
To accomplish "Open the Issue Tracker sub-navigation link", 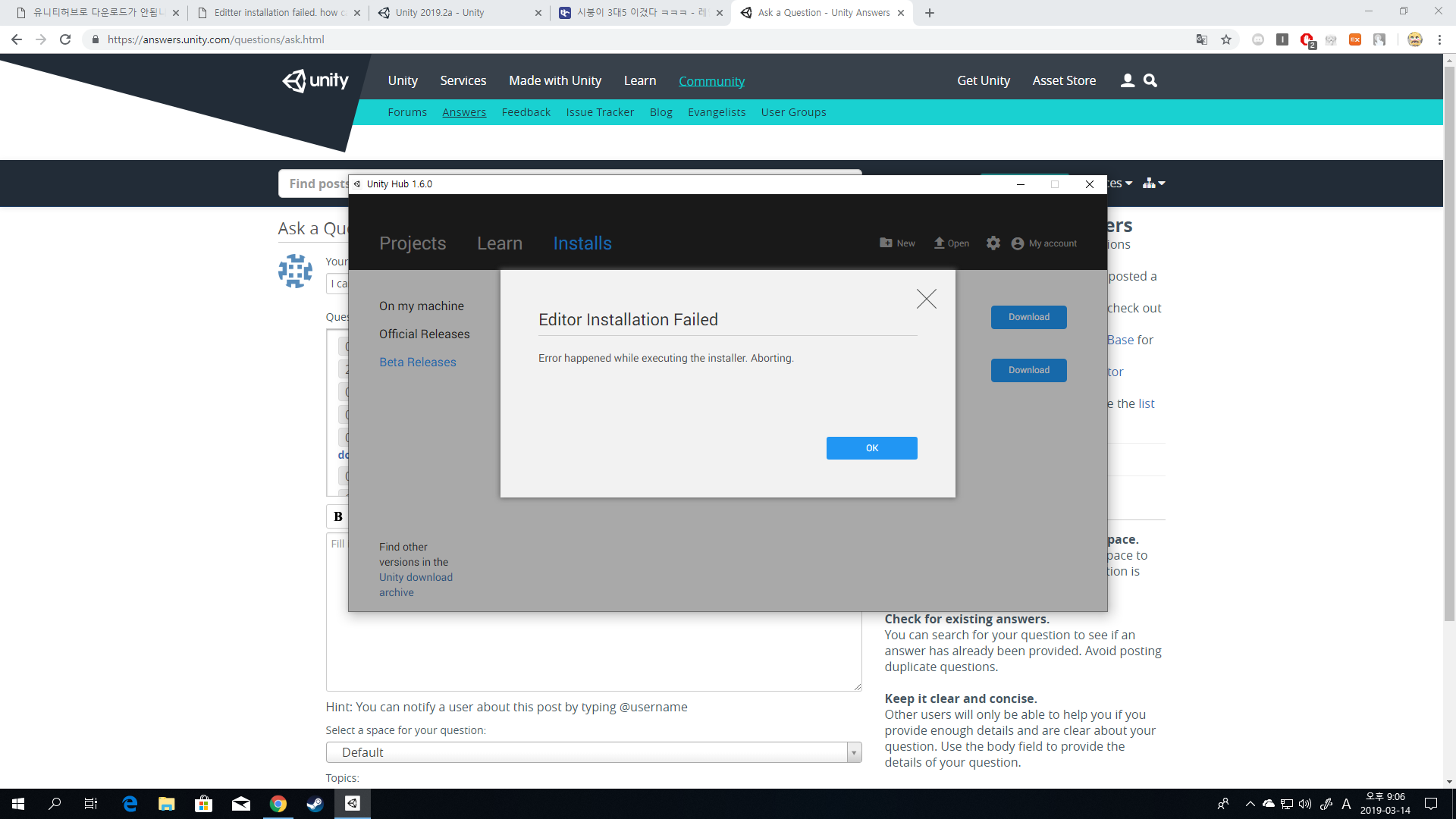I will coord(600,112).
